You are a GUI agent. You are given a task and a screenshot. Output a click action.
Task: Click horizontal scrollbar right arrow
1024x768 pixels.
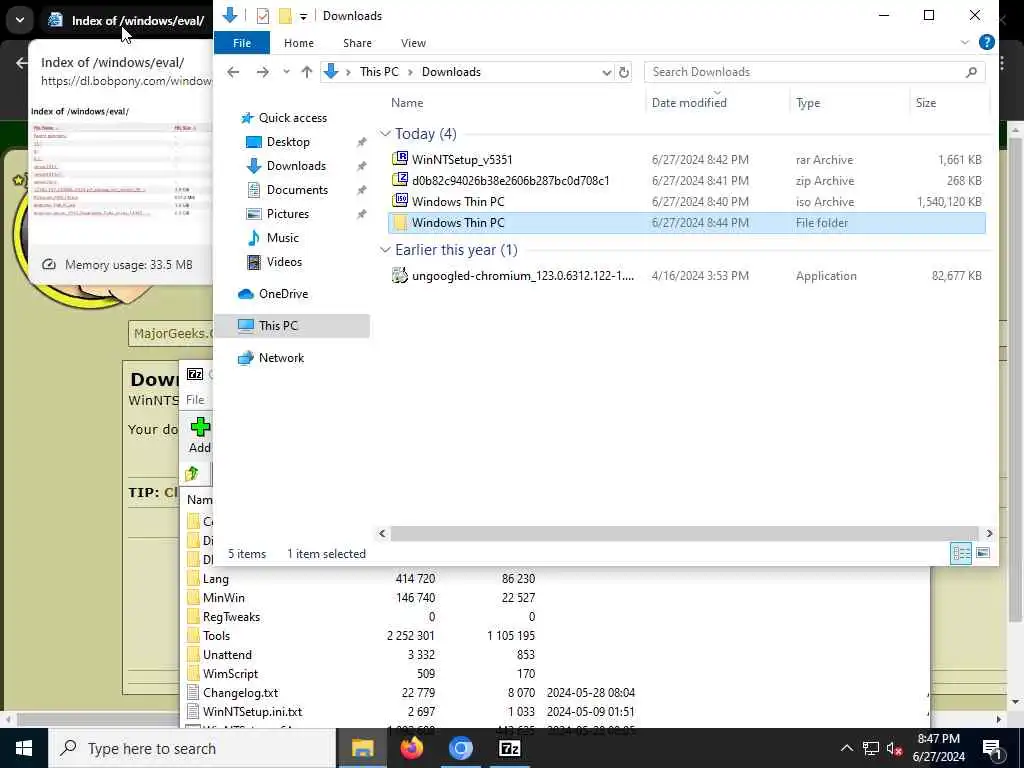click(989, 534)
